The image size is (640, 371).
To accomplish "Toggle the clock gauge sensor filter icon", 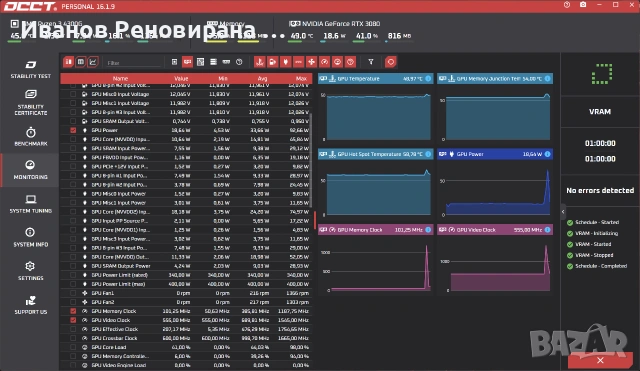I will pos(324,62).
